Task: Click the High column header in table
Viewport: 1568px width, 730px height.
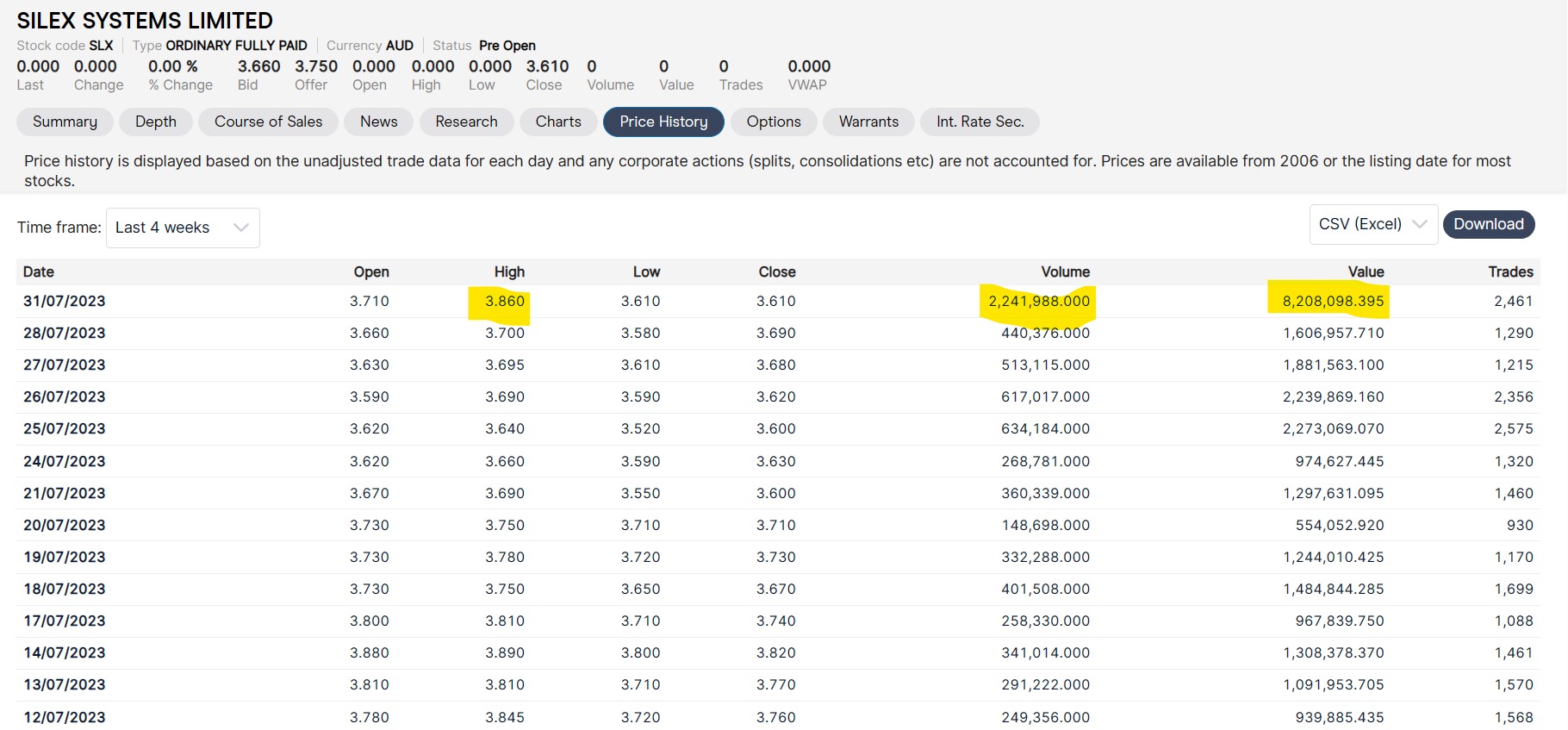Action: point(509,272)
